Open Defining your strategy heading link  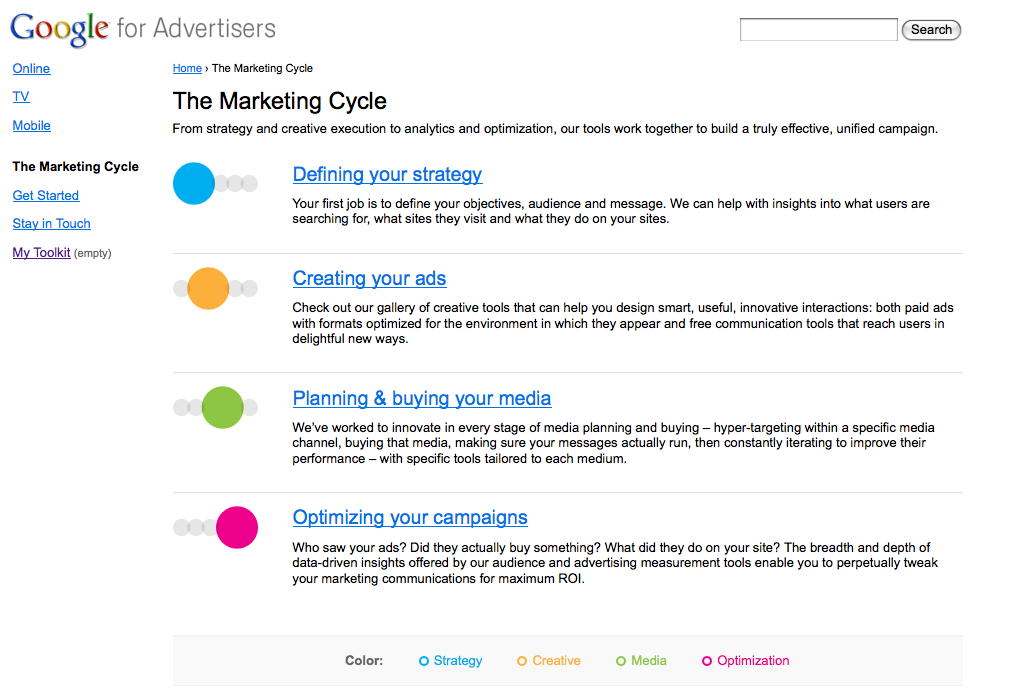coord(387,175)
